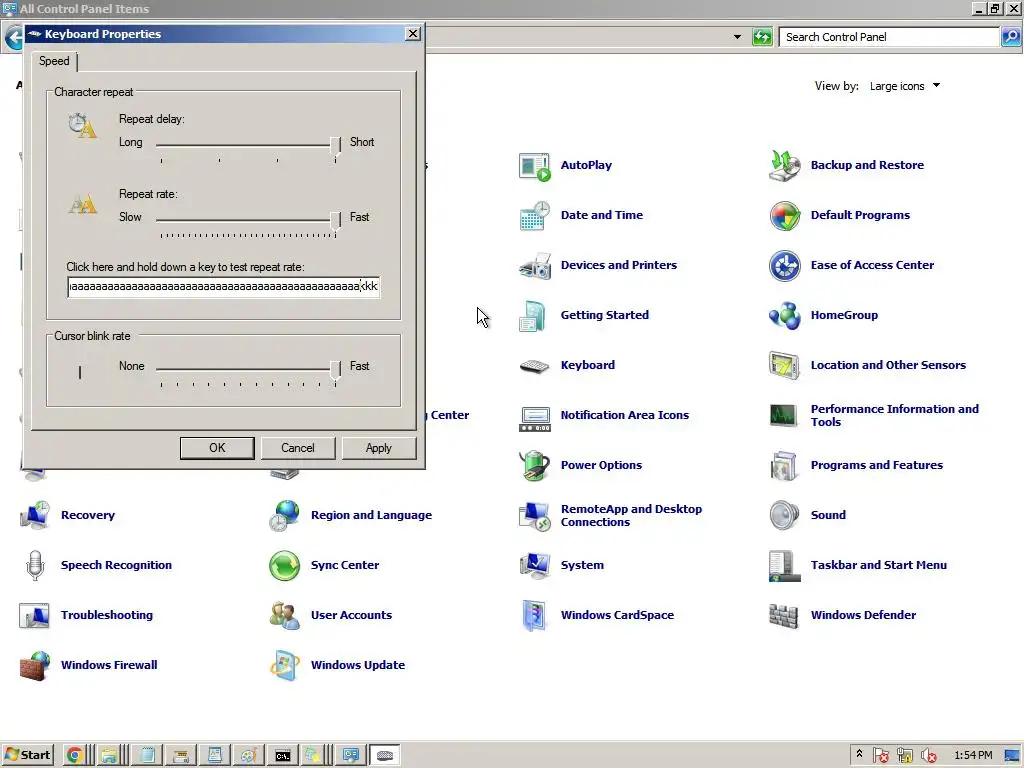Open the Windows CardSpace icon
The width and height of the screenshot is (1024, 768).
534,615
